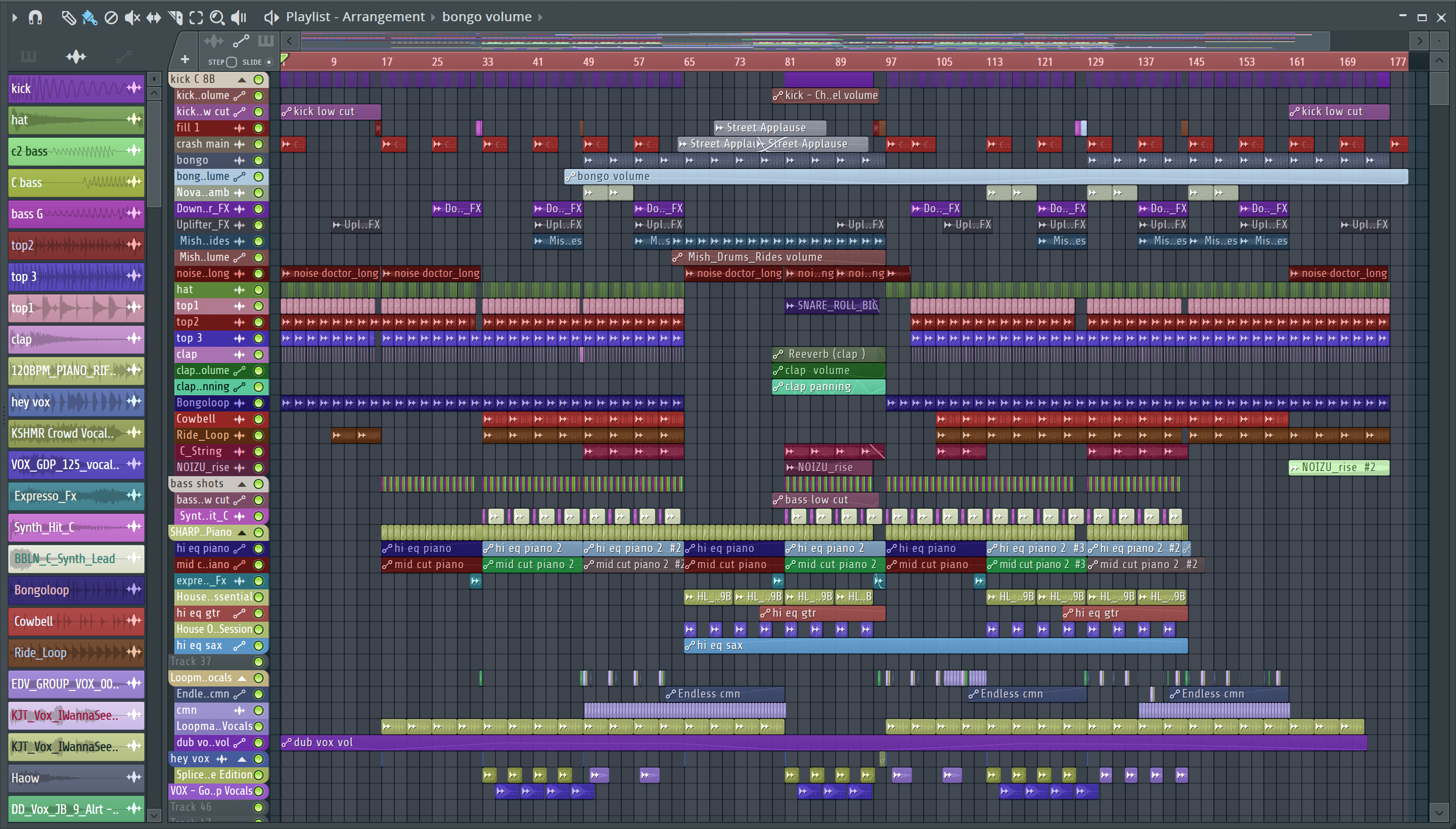Select the Mute tool
This screenshot has height=829, width=1456.
point(132,18)
